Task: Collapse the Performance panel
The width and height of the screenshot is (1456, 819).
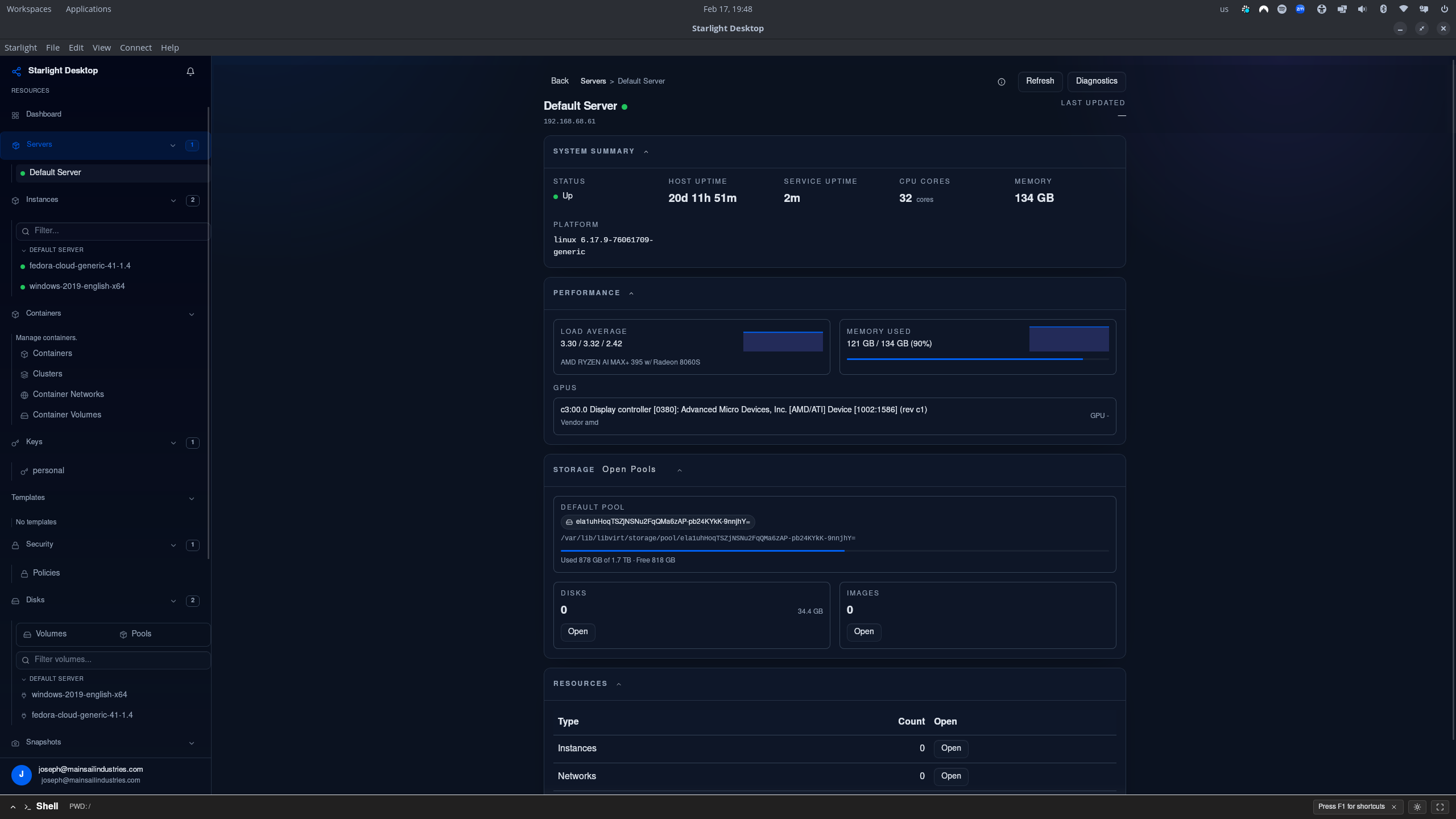Action: pos(631,293)
